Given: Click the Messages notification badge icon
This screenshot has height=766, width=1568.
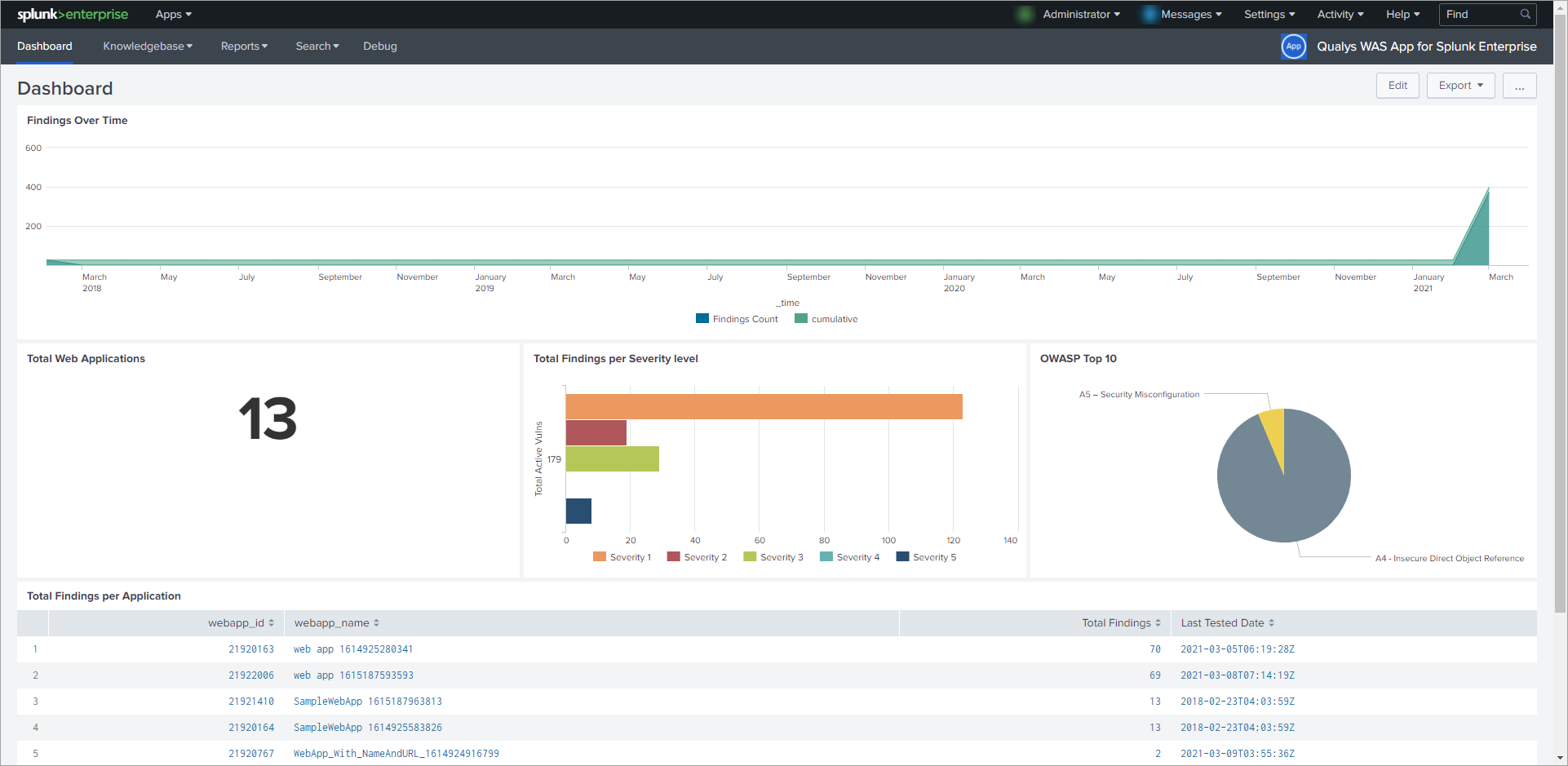Looking at the screenshot, I should pyautogui.click(x=1149, y=15).
